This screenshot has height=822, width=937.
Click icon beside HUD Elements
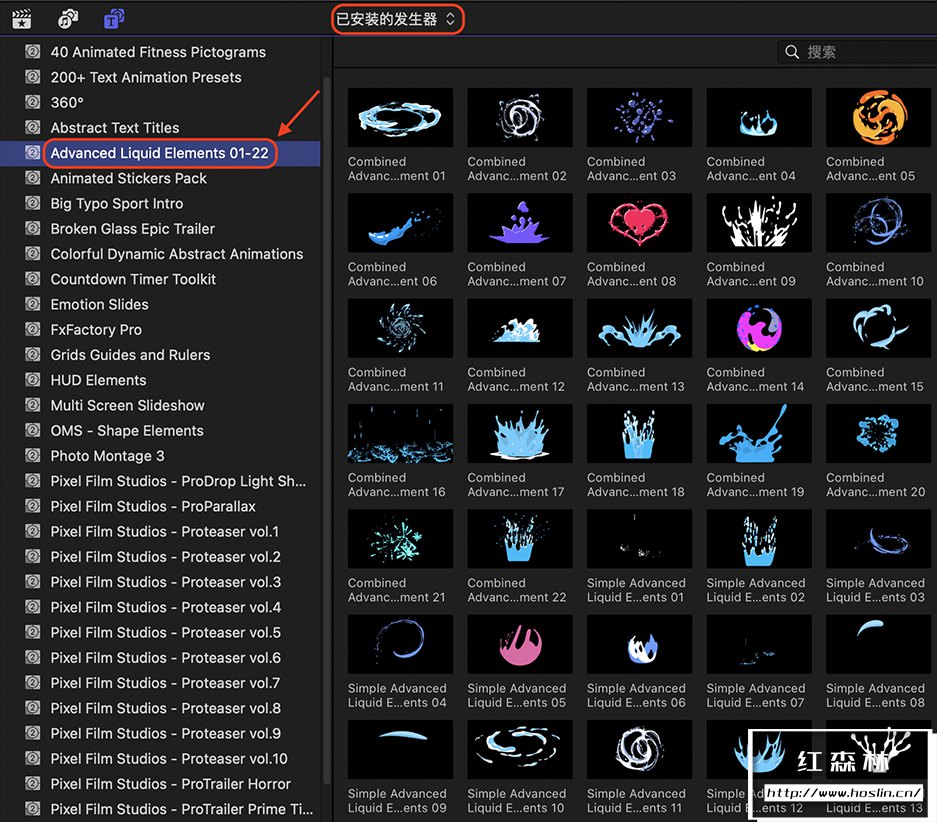[x=33, y=379]
